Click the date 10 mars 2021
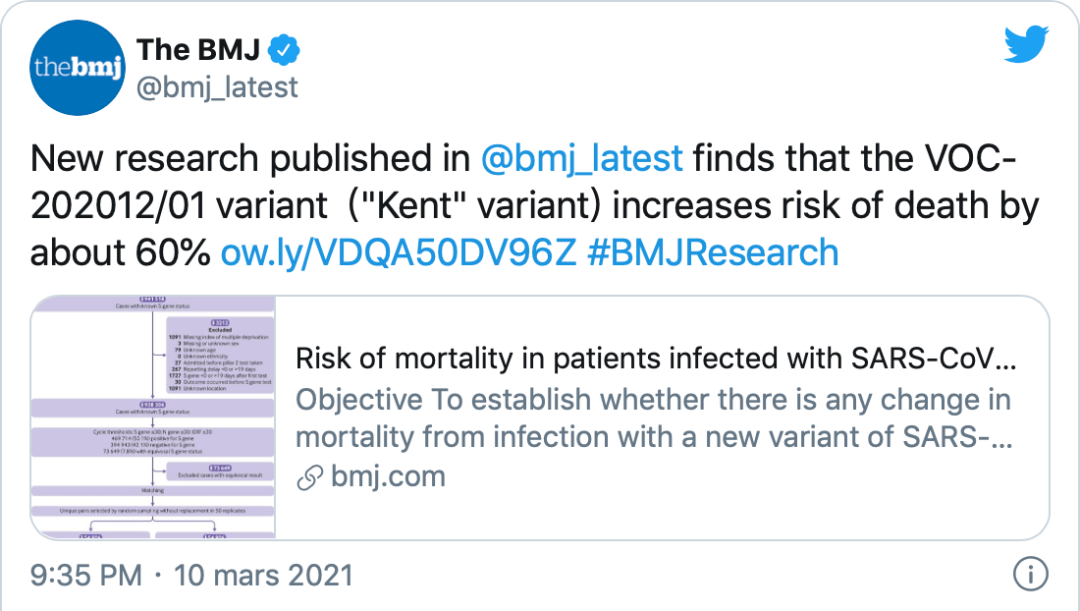1080x611 pixels. pos(263,575)
